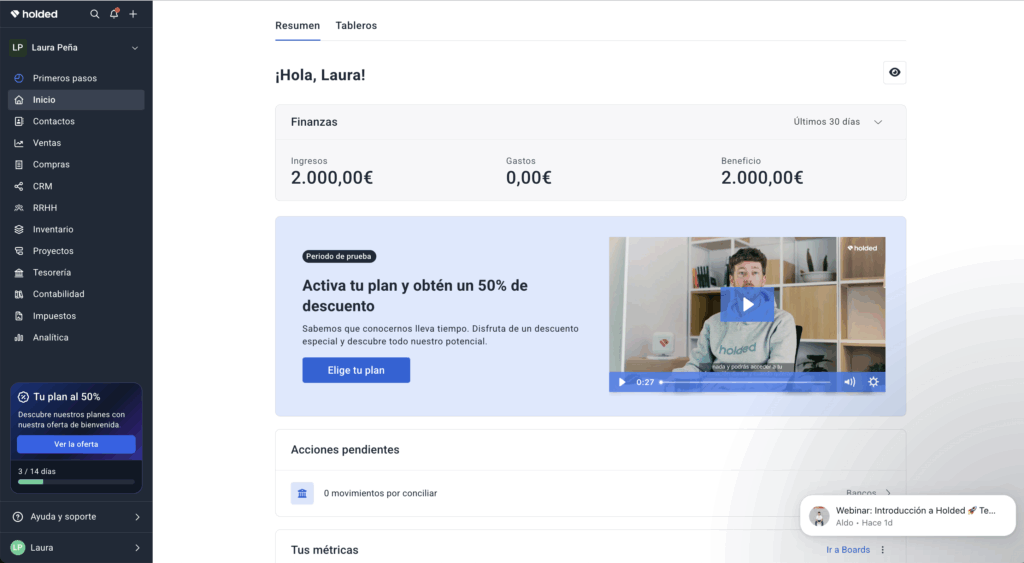The width and height of the screenshot is (1024, 563).
Task: Click the Ventas chart icon
Action: coord(19,143)
